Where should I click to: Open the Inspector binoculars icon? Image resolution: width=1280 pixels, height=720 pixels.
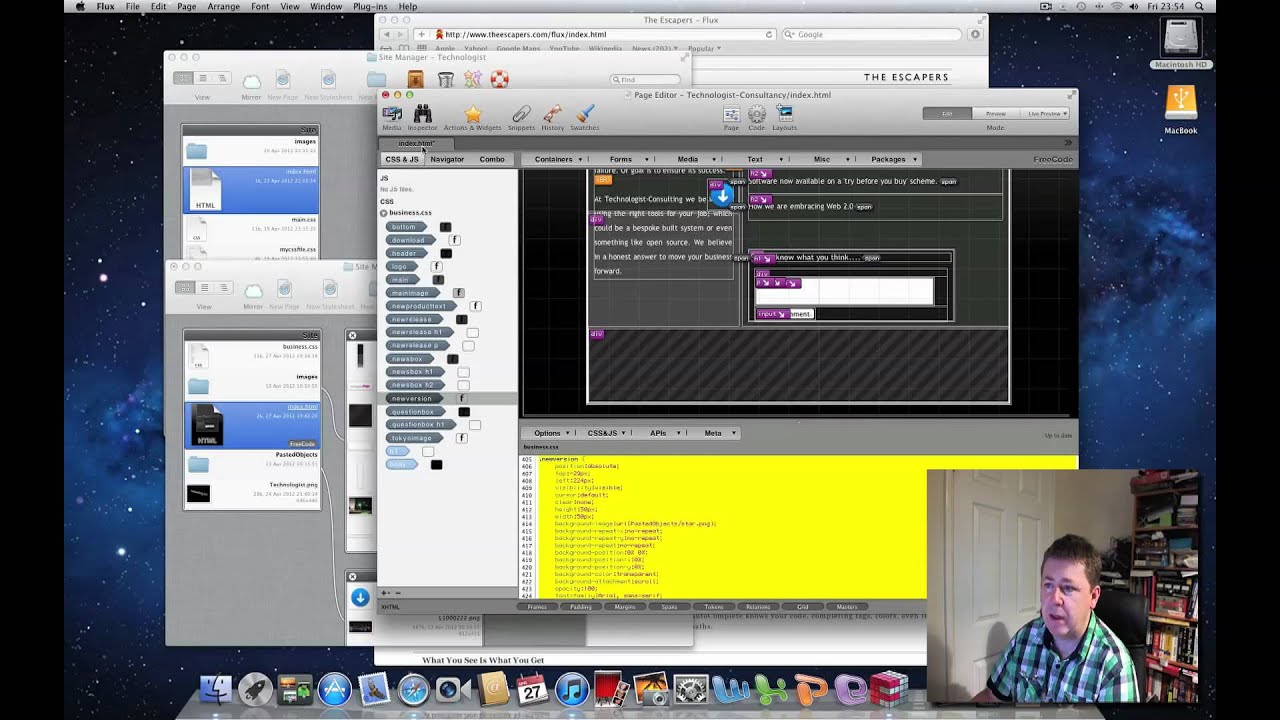[422, 114]
